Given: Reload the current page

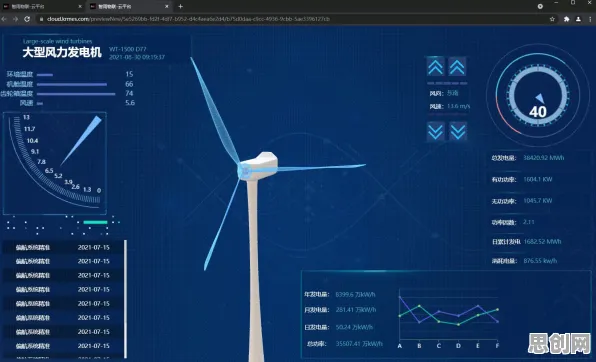Looking at the screenshot, I should coord(27,19).
